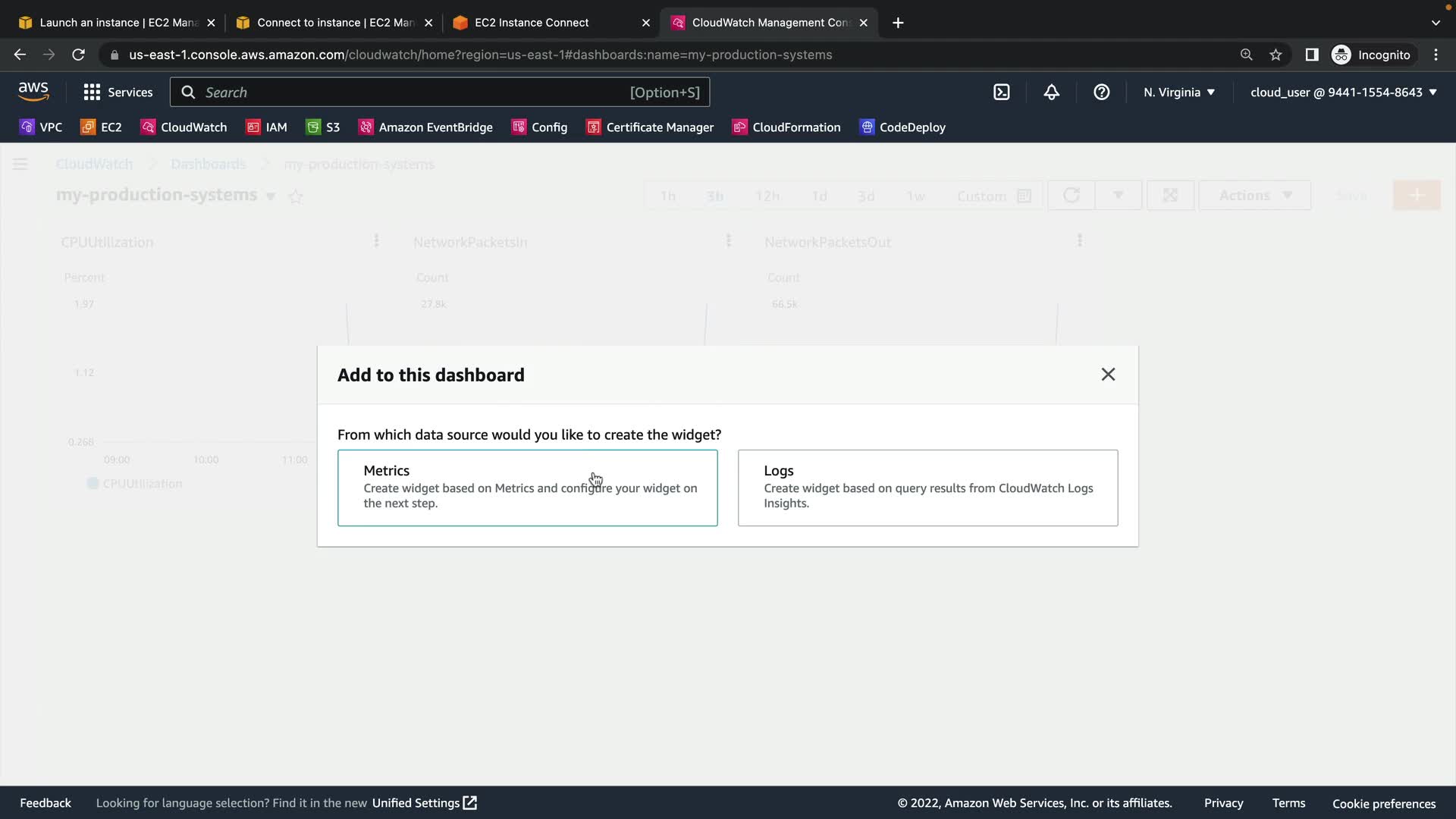Click the AWS logo home icon
The image size is (1456, 819).
[33, 91]
